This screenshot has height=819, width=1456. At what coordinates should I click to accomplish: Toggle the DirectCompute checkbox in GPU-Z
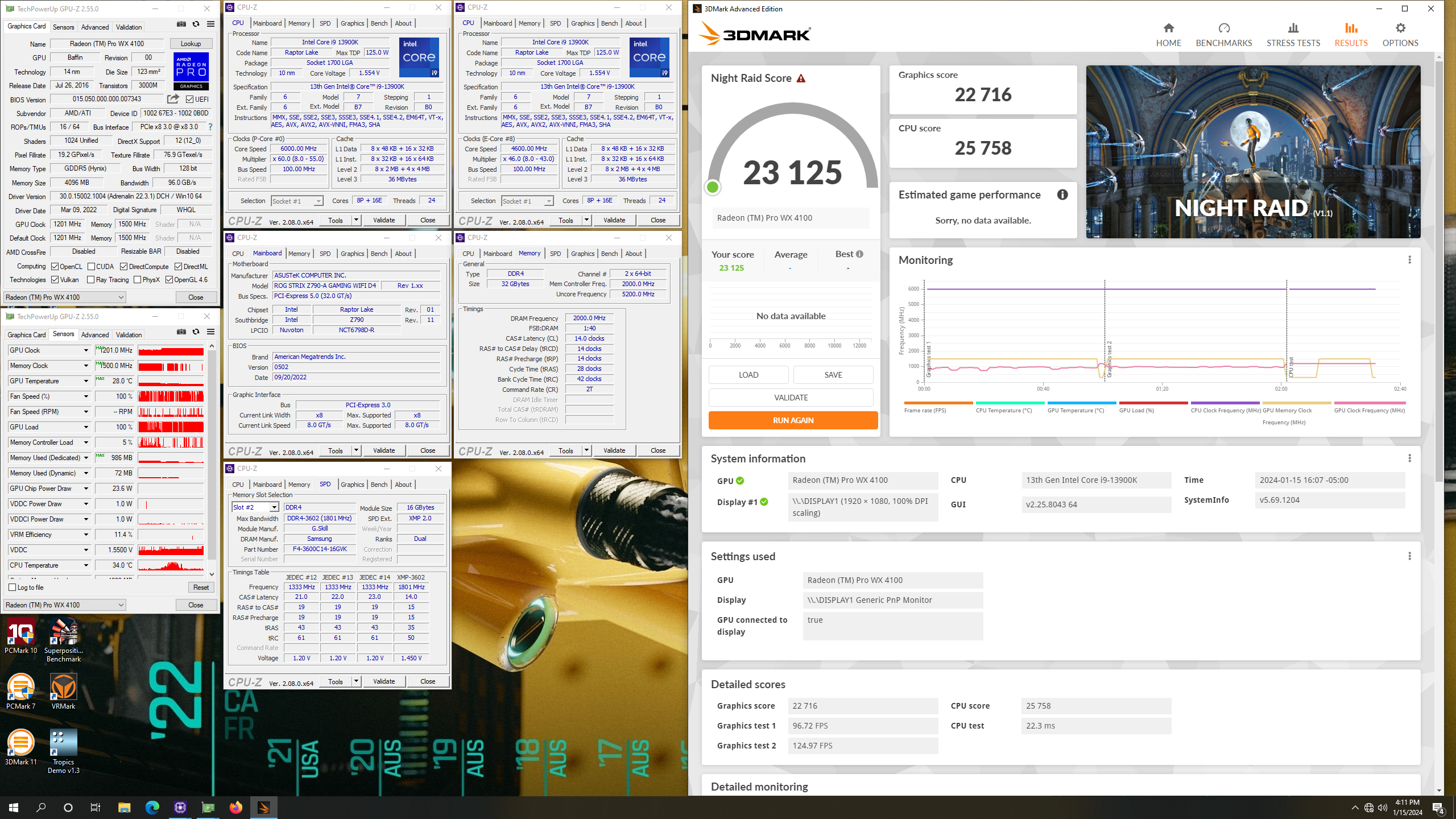pos(123,267)
